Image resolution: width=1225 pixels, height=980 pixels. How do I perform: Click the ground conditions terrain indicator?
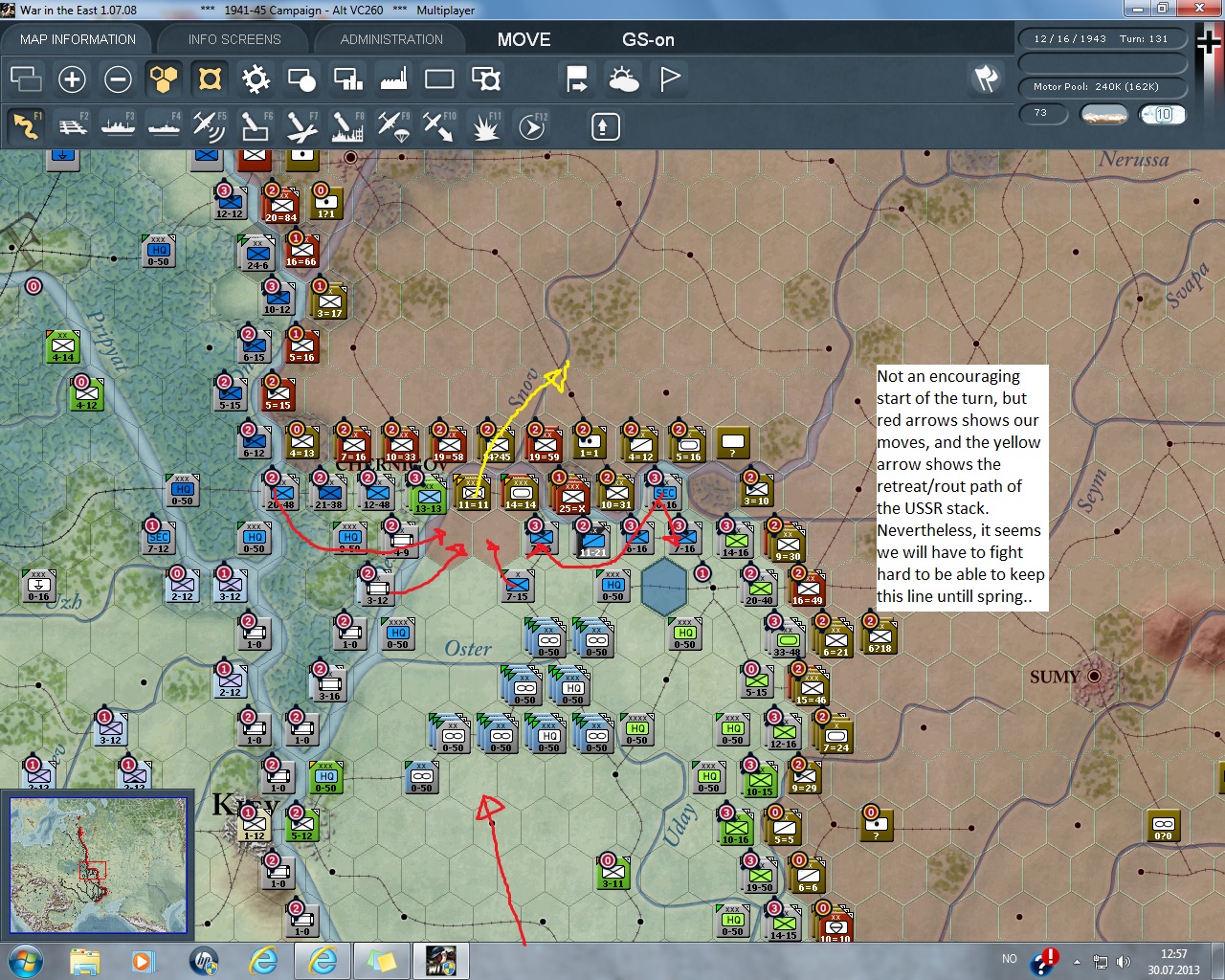tap(1103, 115)
